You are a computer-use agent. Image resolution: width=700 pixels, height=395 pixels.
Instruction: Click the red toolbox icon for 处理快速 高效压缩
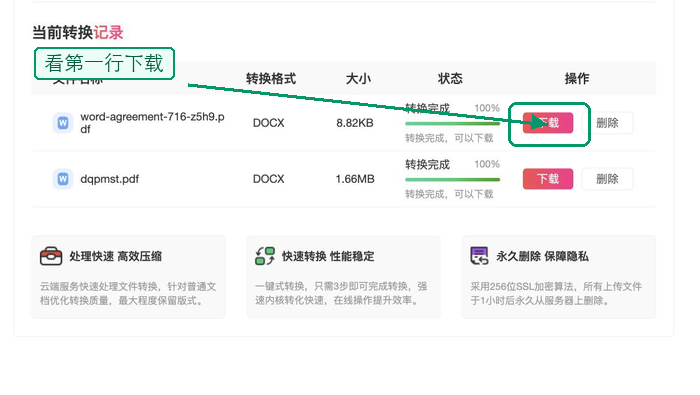[51, 256]
